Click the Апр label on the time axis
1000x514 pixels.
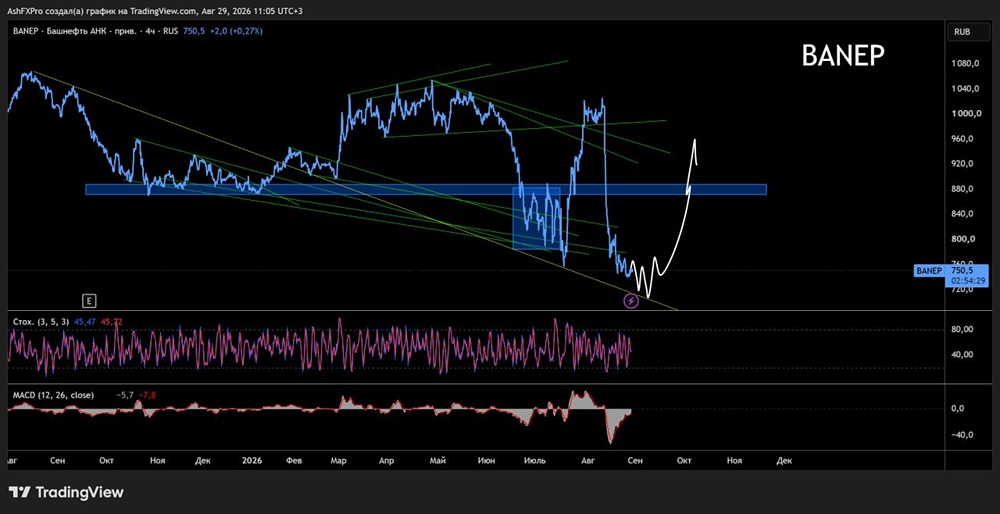[386, 460]
